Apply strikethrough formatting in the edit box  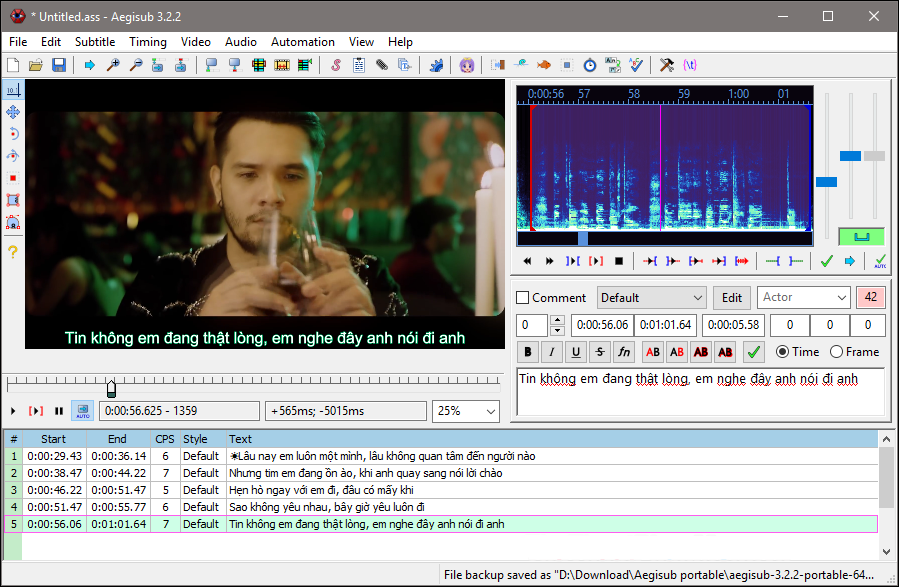click(598, 352)
